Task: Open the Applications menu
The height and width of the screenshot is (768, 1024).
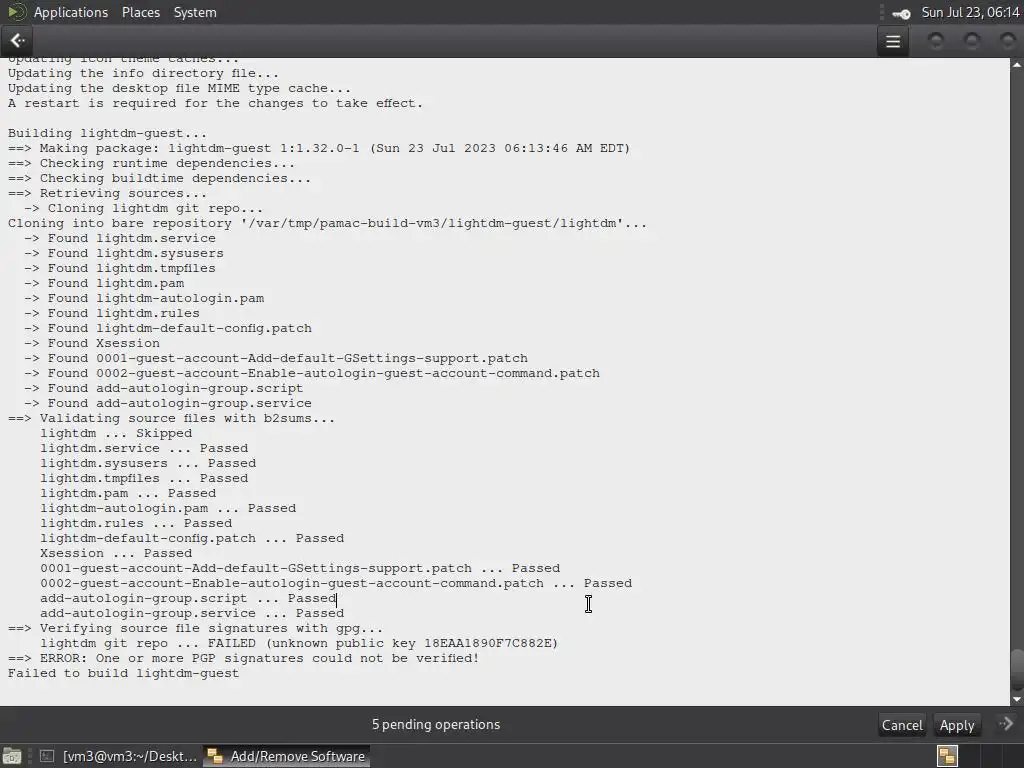Action: coord(71,12)
